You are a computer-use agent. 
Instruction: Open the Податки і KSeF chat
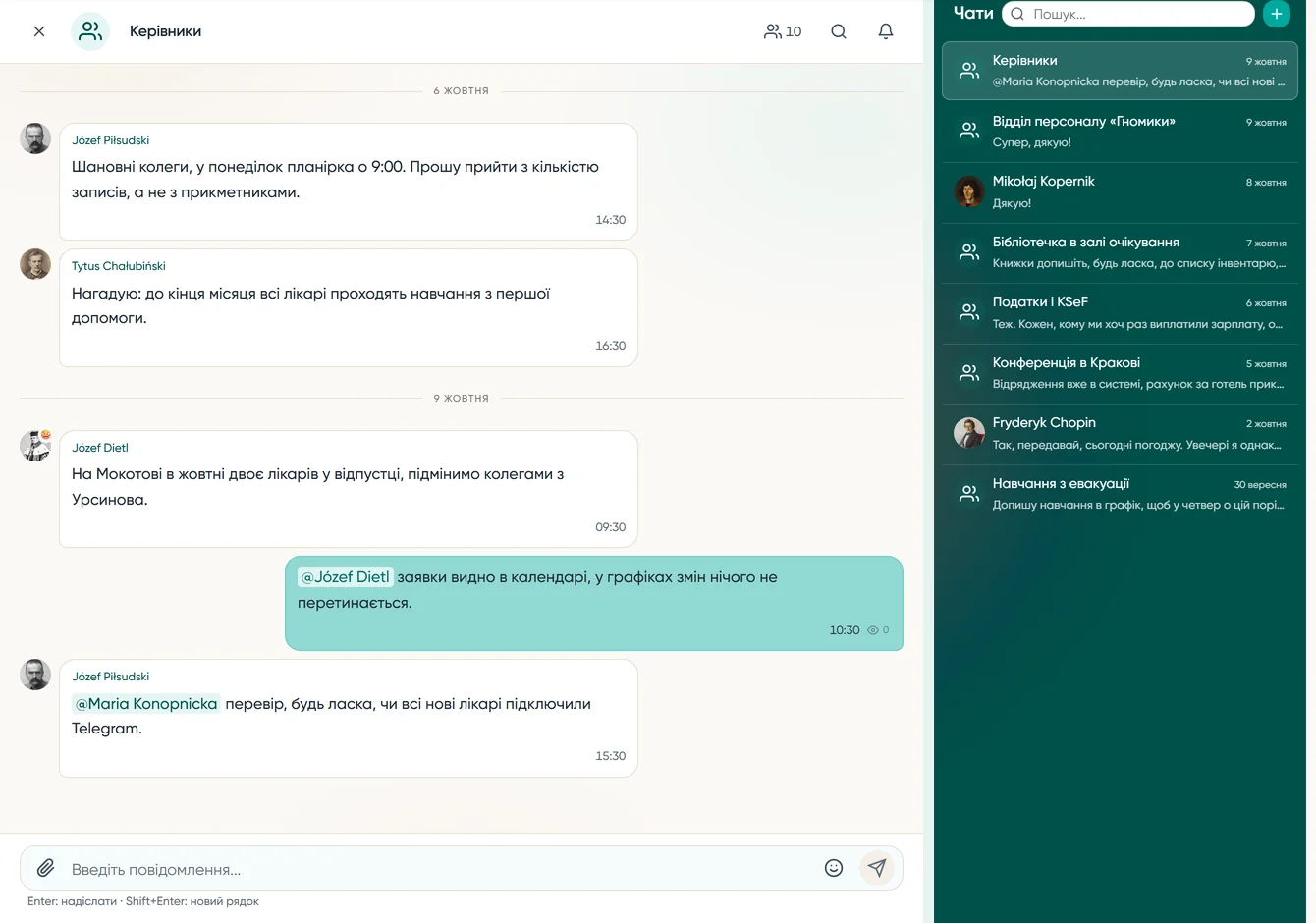click(1120, 312)
